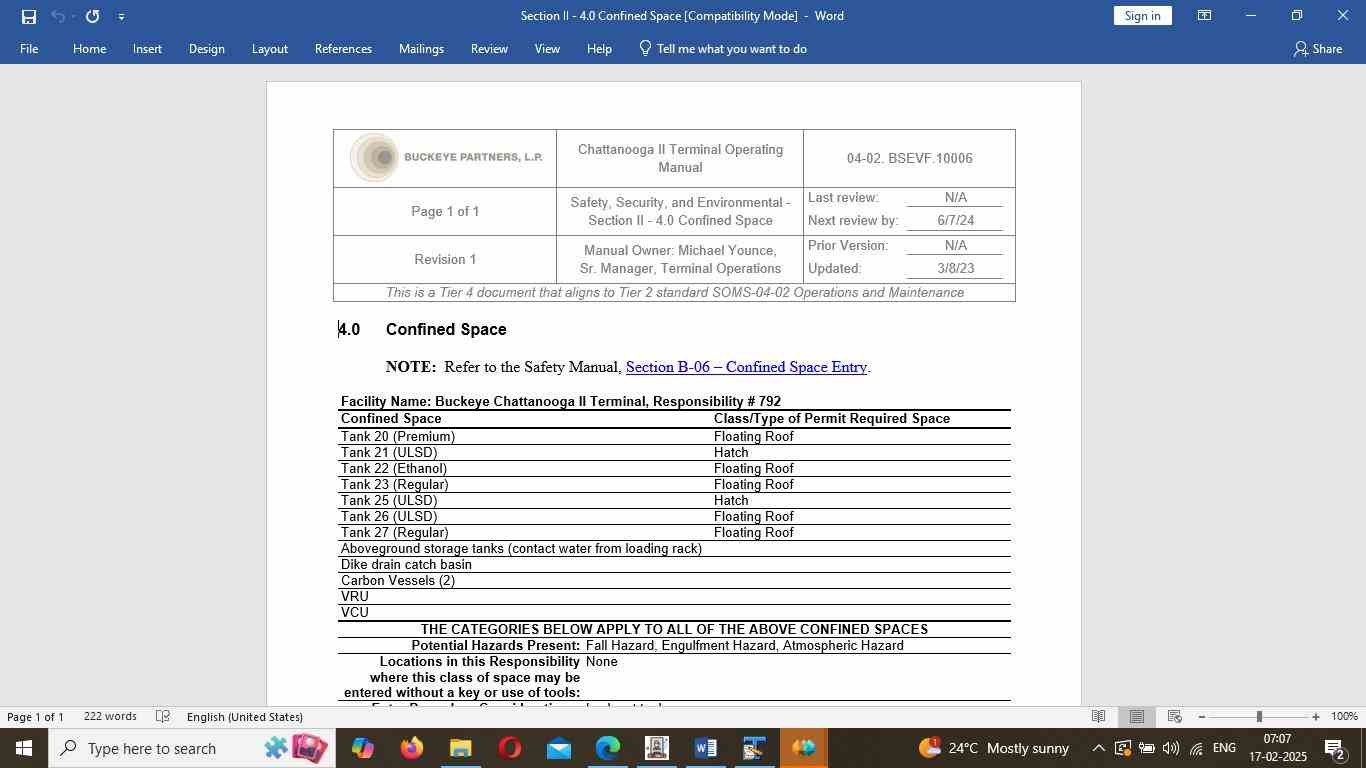Click the zoom out minus button
Screen dimensions: 1366x768
pos(1201,717)
